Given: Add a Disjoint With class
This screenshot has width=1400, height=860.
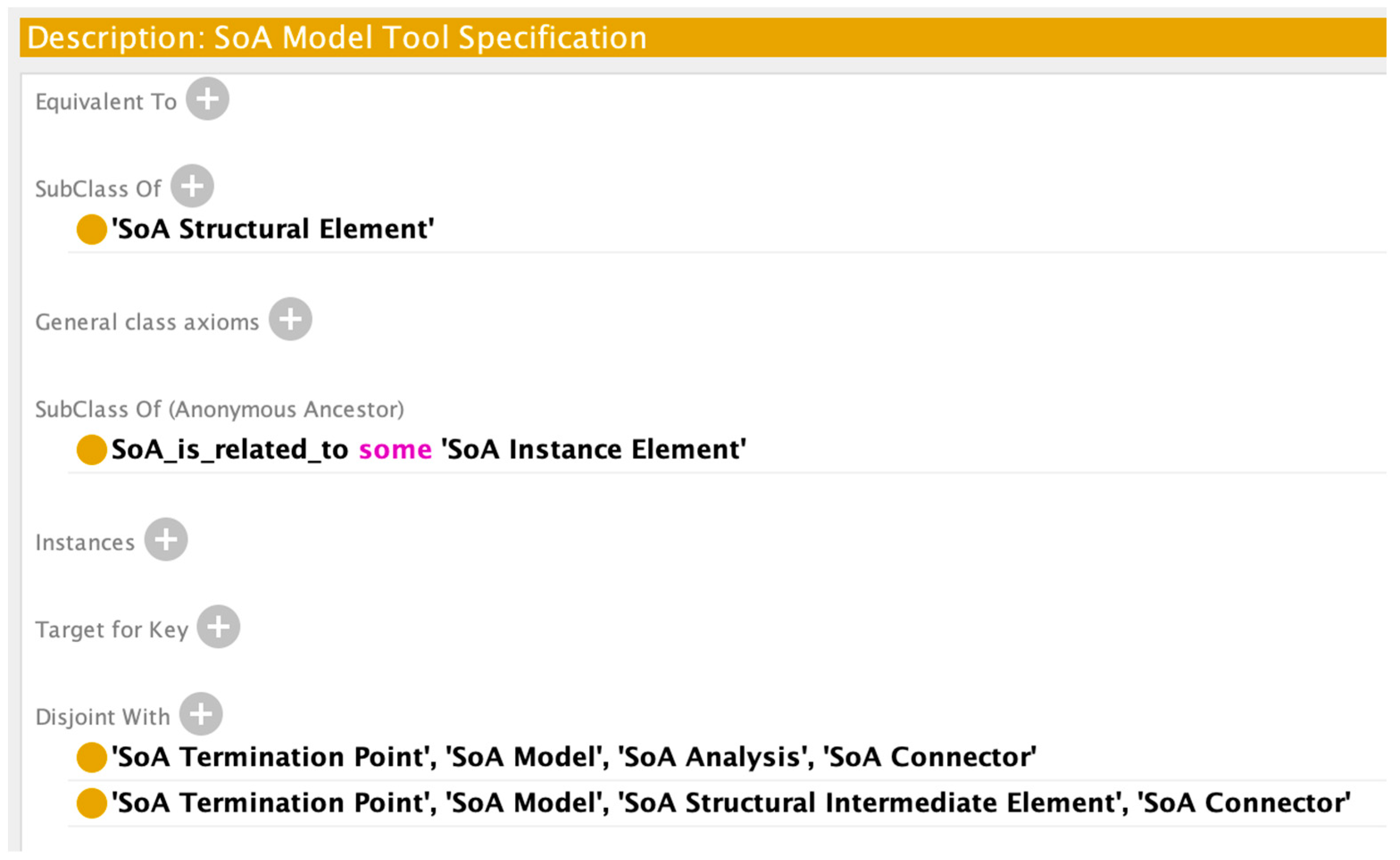Looking at the screenshot, I should [200, 714].
